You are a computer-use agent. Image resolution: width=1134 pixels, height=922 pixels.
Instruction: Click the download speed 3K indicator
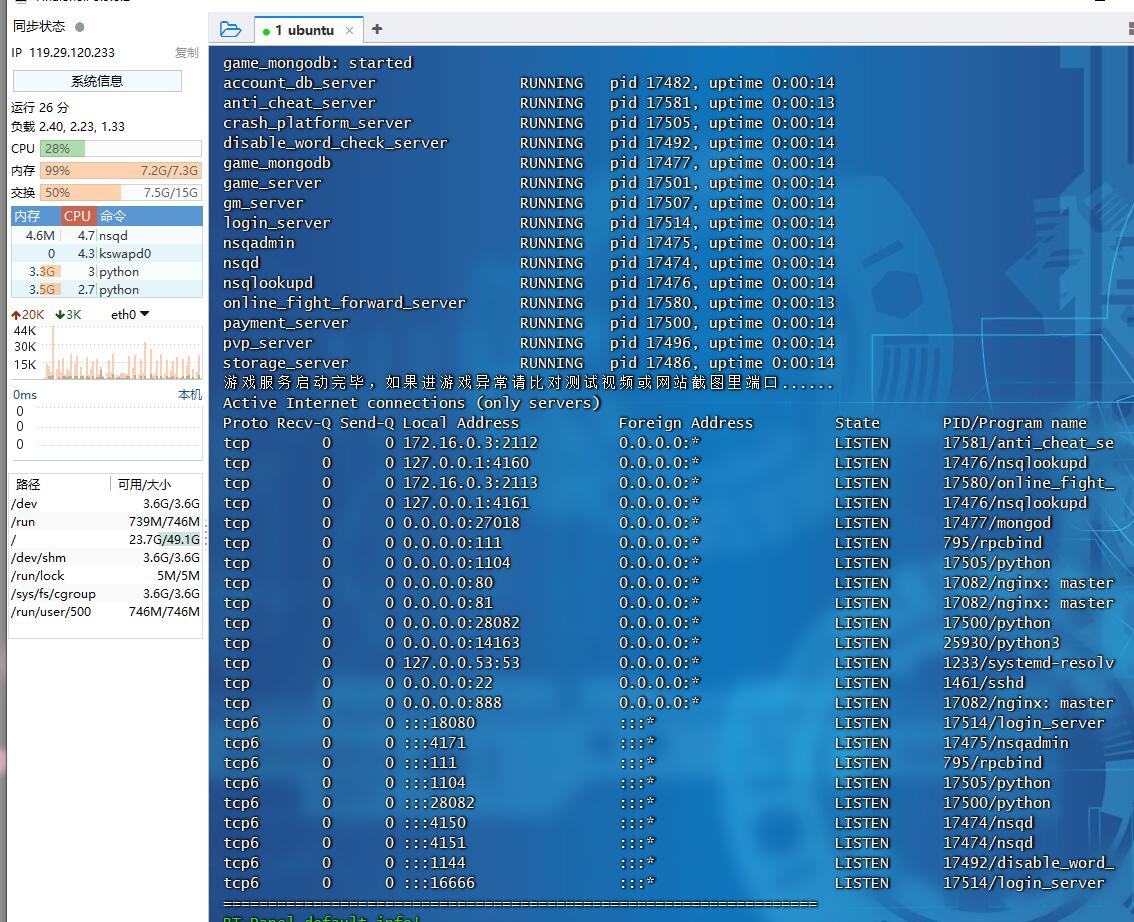click(68, 315)
